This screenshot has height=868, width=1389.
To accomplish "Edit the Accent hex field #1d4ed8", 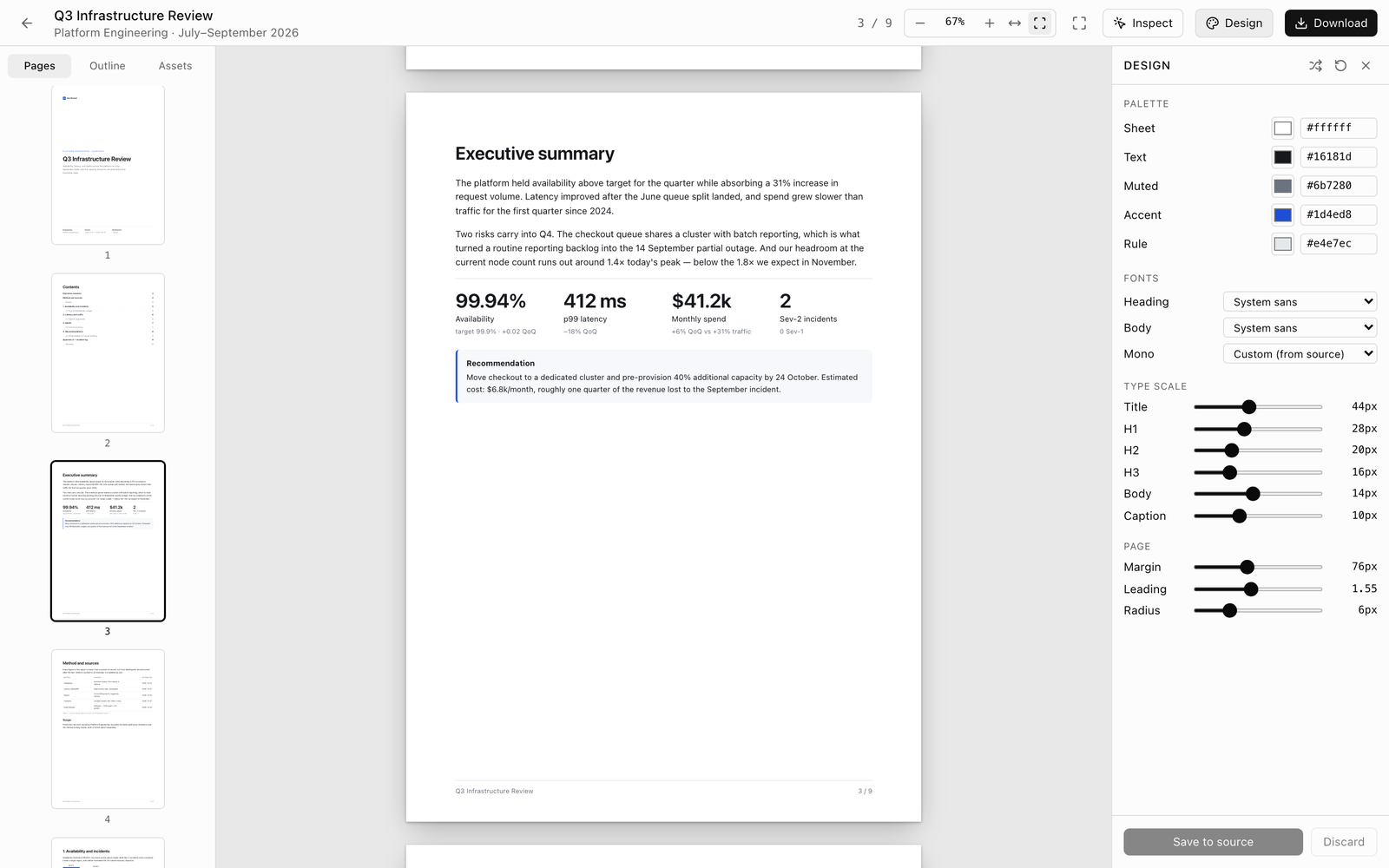I will pos(1338,215).
